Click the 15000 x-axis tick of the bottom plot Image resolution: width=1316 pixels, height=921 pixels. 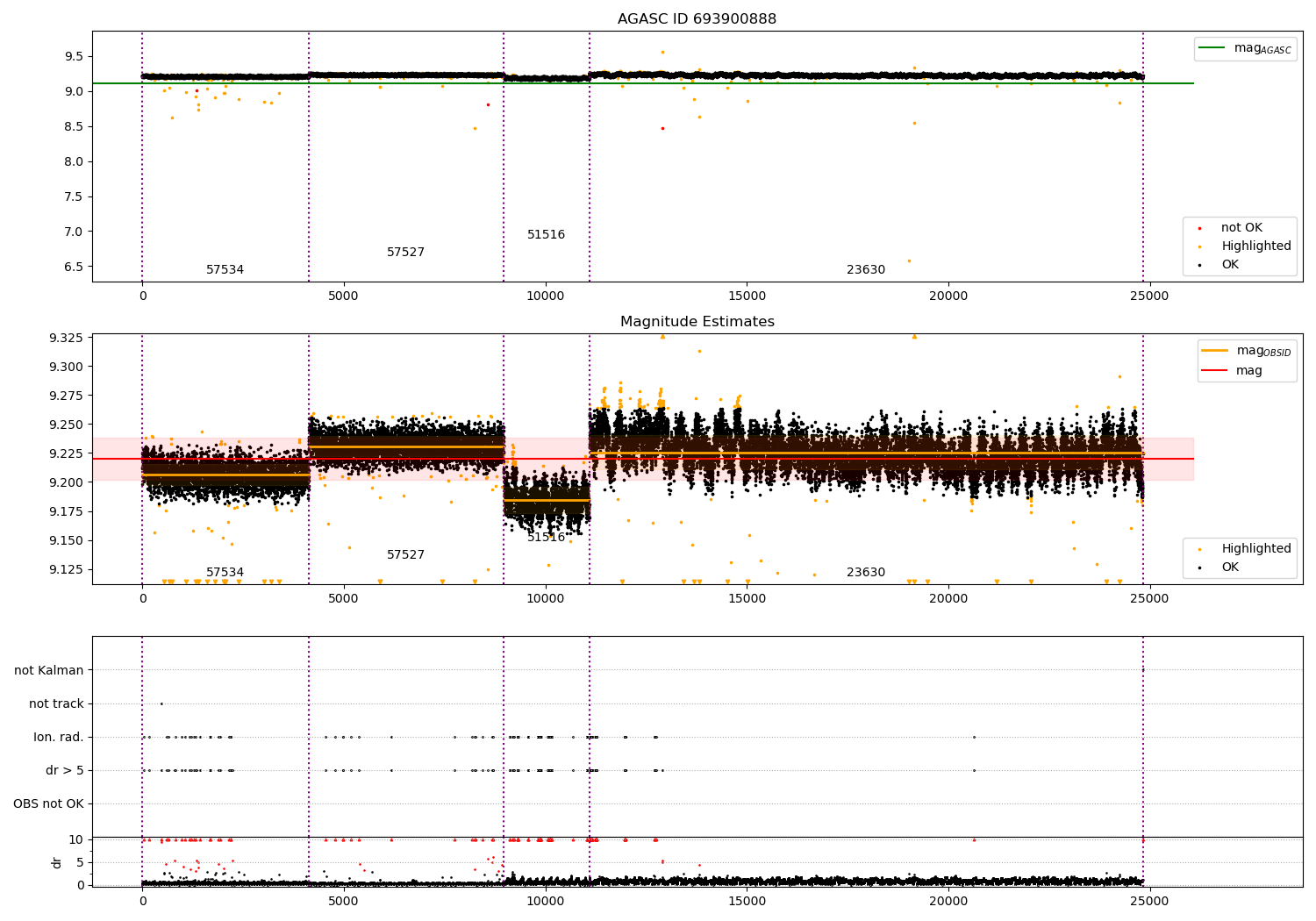point(747,902)
